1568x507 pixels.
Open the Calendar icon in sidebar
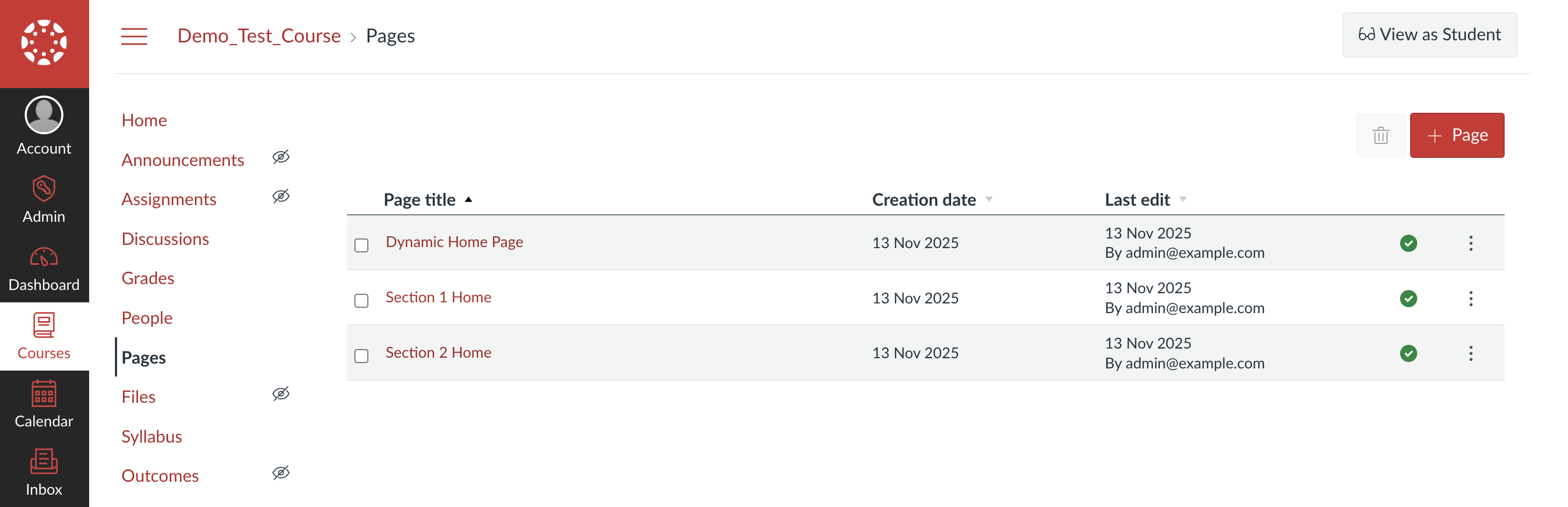(x=44, y=394)
